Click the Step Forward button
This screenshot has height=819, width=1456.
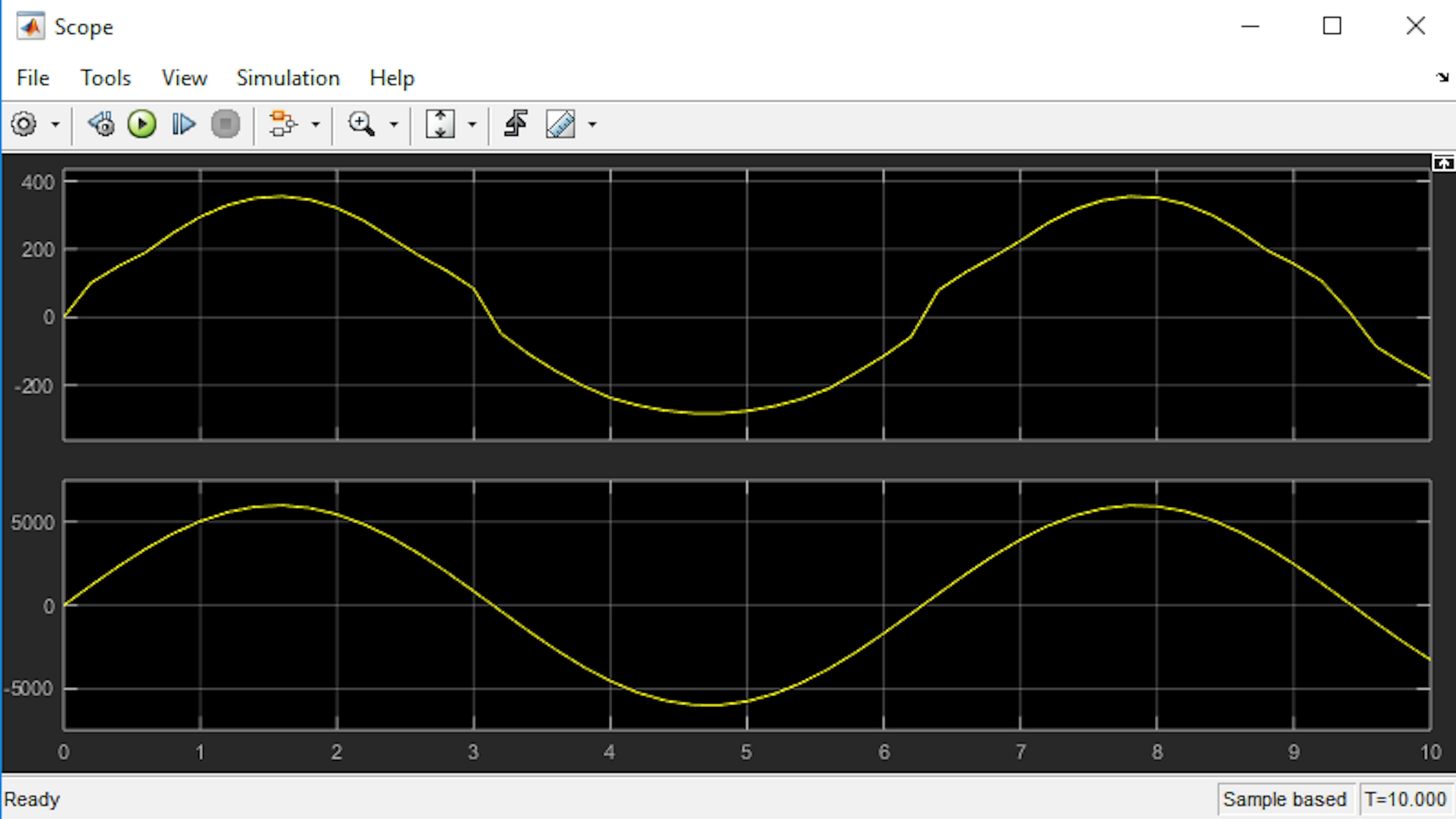pos(183,124)
